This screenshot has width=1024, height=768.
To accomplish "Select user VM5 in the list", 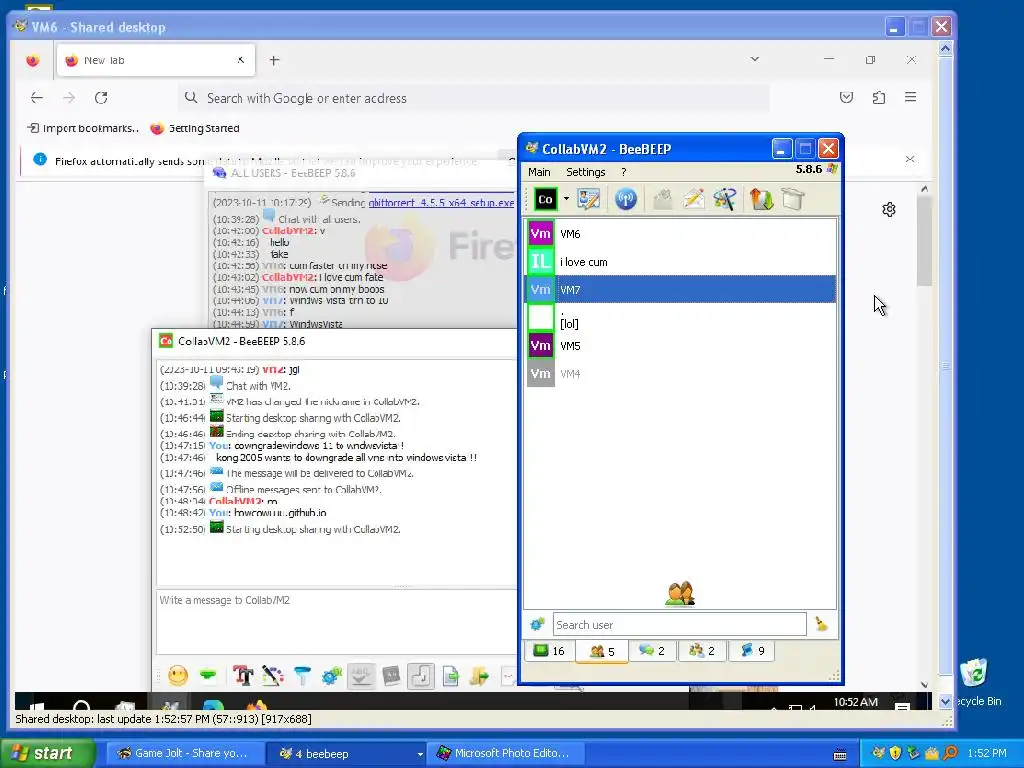I will point(681,345).
